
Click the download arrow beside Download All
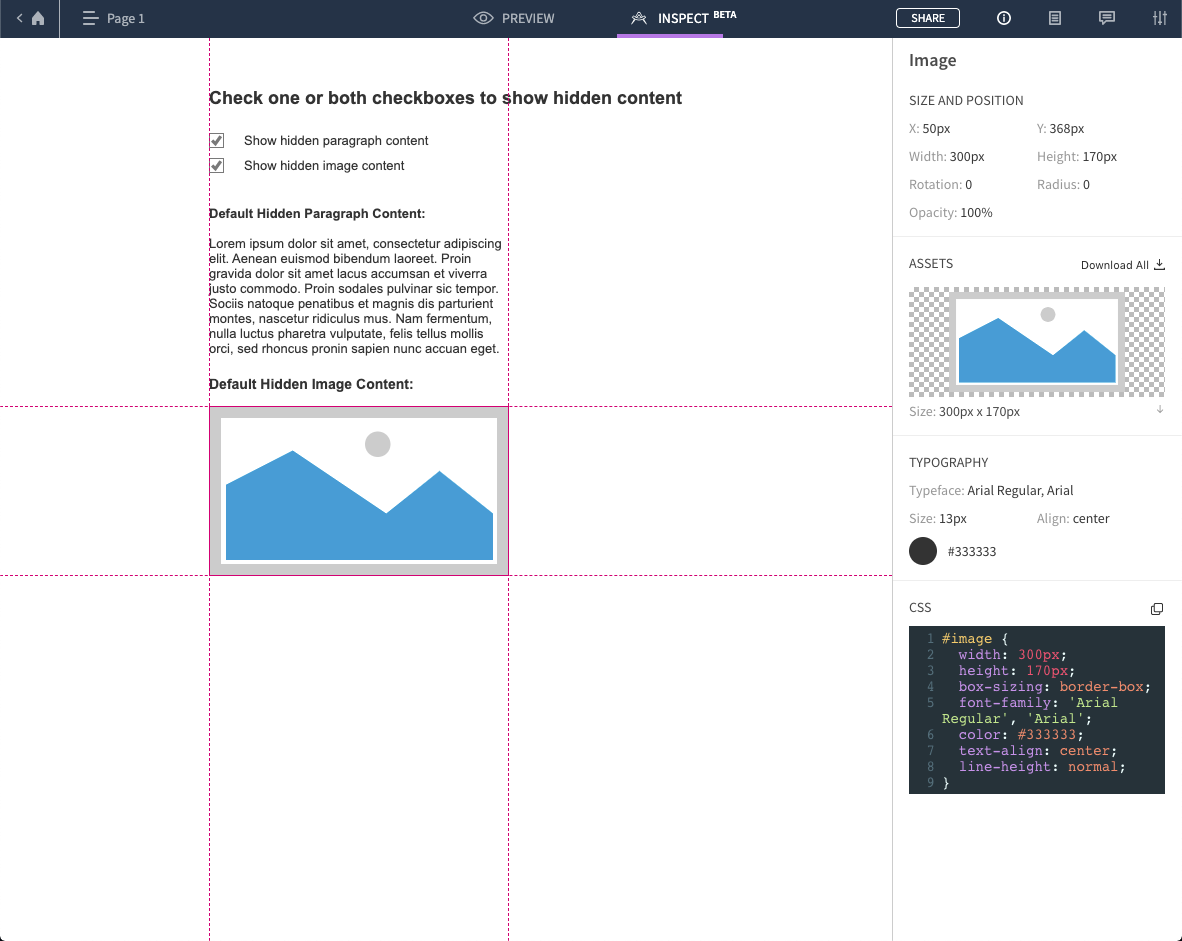[x=1160, y=265]
